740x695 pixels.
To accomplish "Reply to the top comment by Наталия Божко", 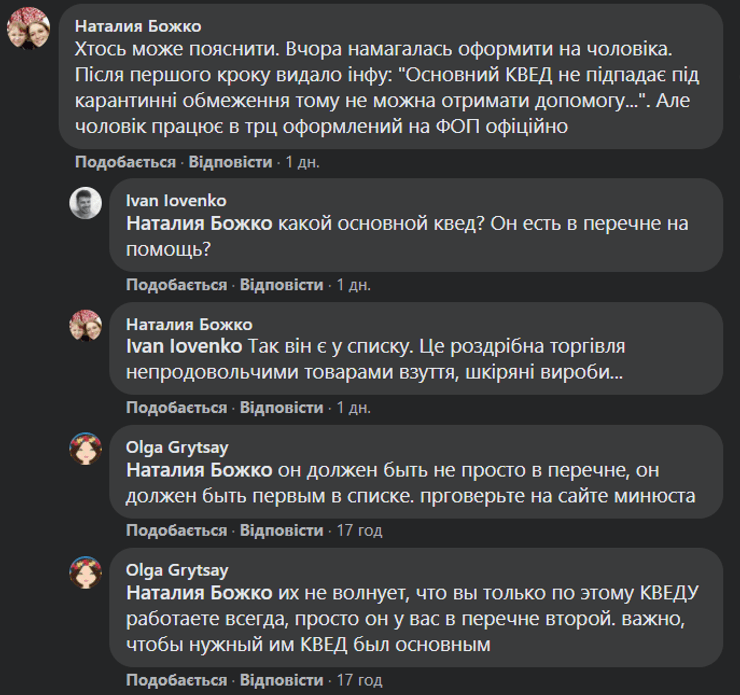I will point(230,162).
